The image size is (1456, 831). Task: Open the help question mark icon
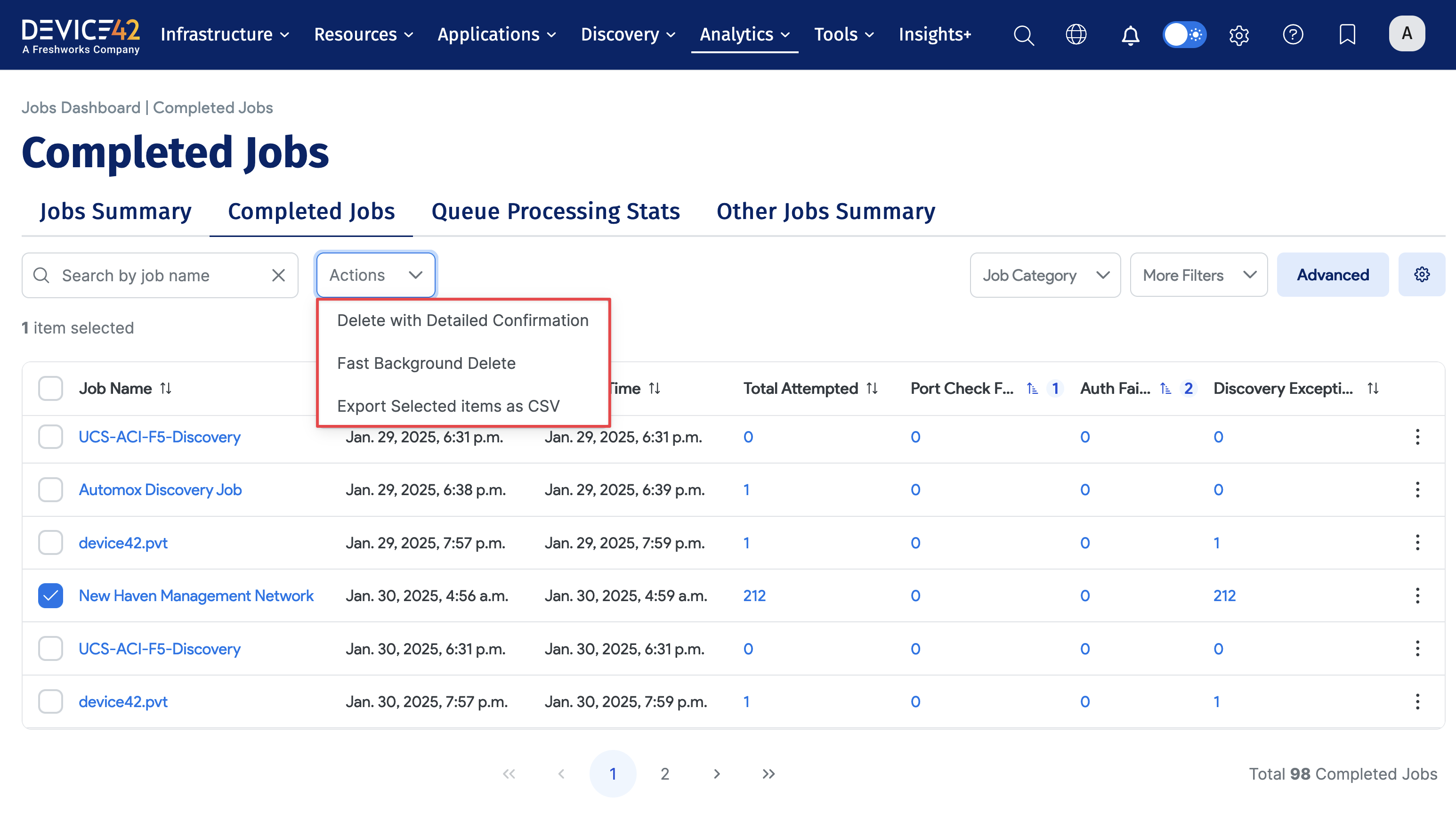point(1293,35)
